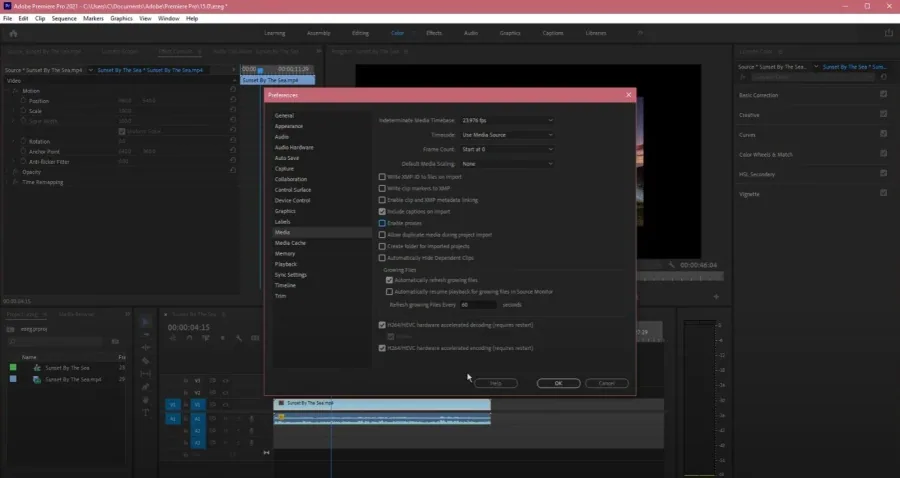This screenshot has height=478, width=900.
Task: Toggle Automatically refresh growing files checkbox
Action: point(389,280)
